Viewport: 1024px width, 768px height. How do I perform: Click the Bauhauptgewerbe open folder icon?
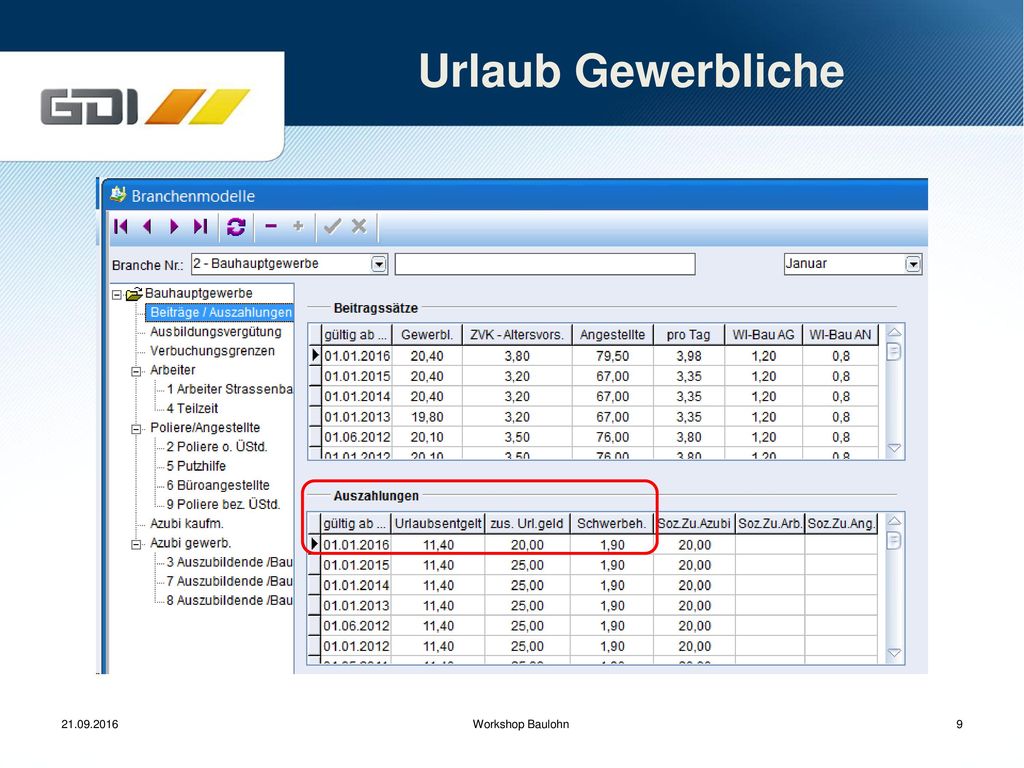134,294
